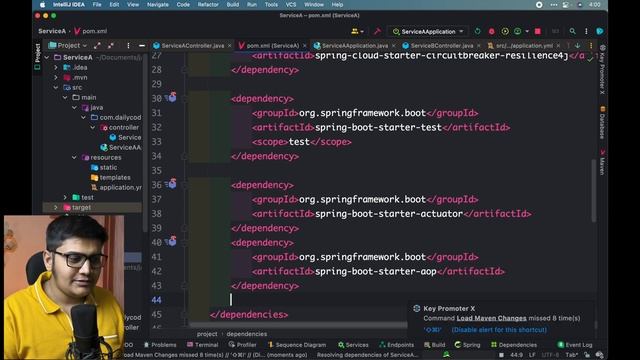Open the Navigate menu
640x360 pixels.
coord(158,5)
